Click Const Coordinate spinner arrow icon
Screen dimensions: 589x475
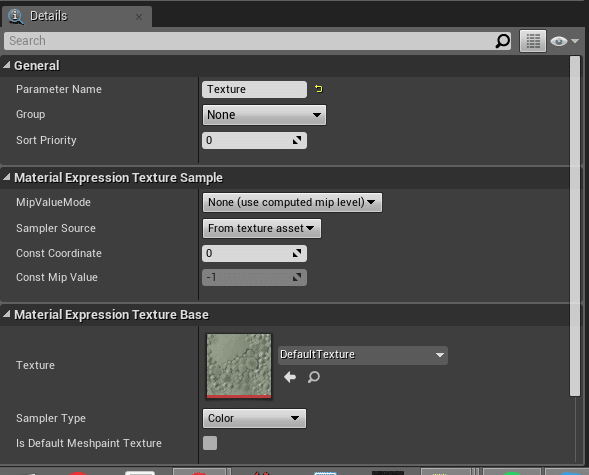tap(297, 253)
